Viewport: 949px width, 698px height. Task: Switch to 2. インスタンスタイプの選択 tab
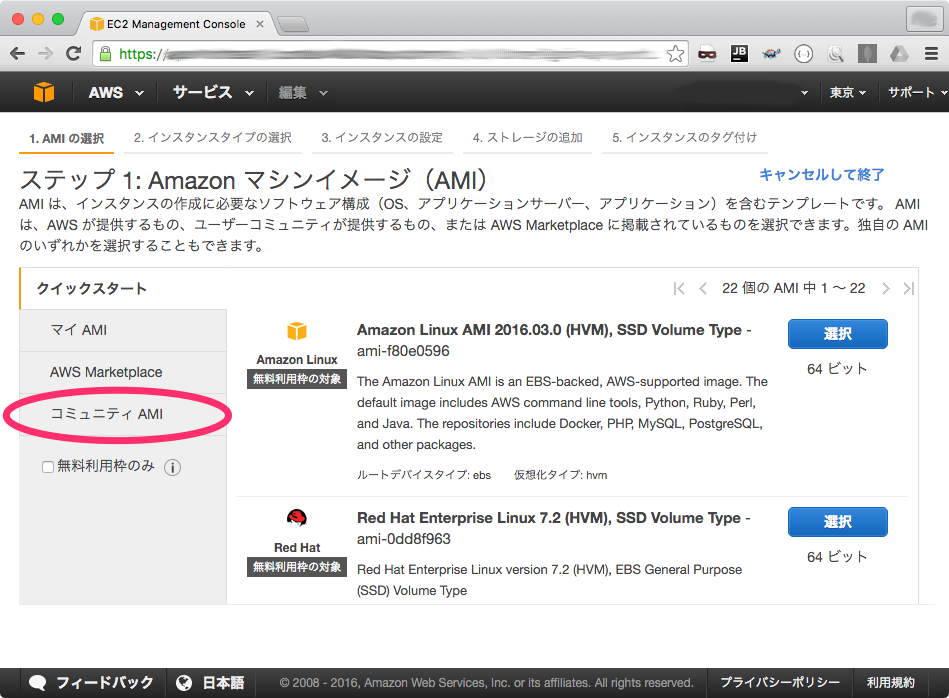[212, 137]
